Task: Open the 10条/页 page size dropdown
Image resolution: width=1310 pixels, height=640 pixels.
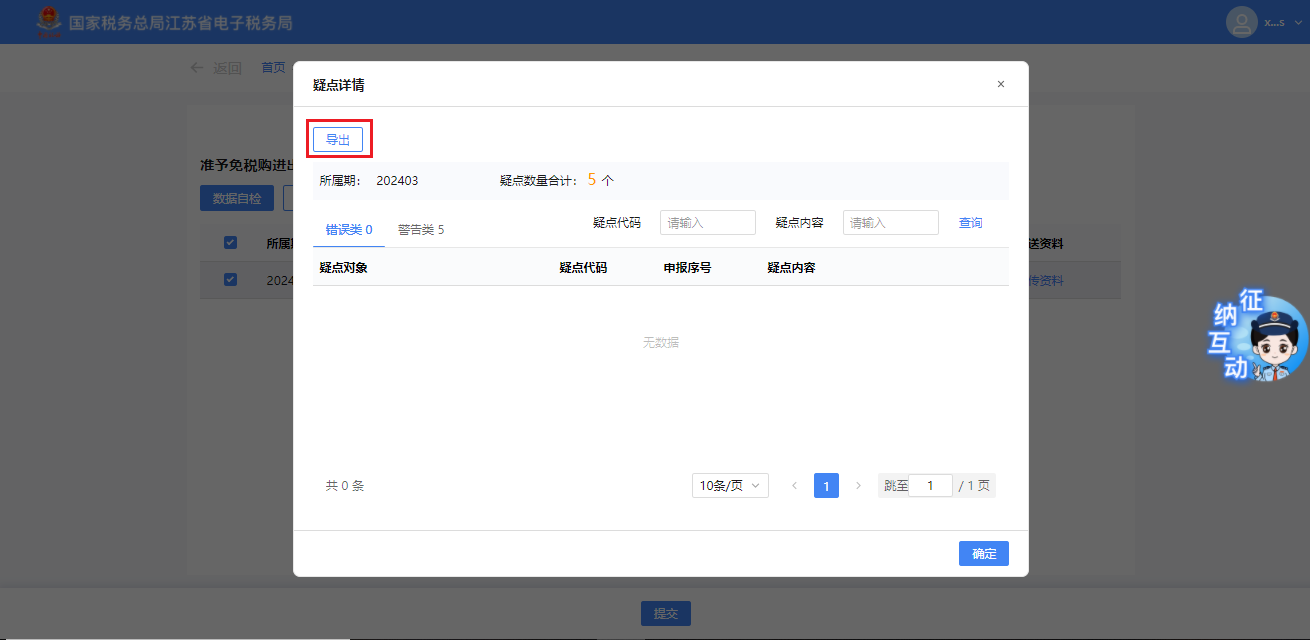Action: [x=730, y=486]
